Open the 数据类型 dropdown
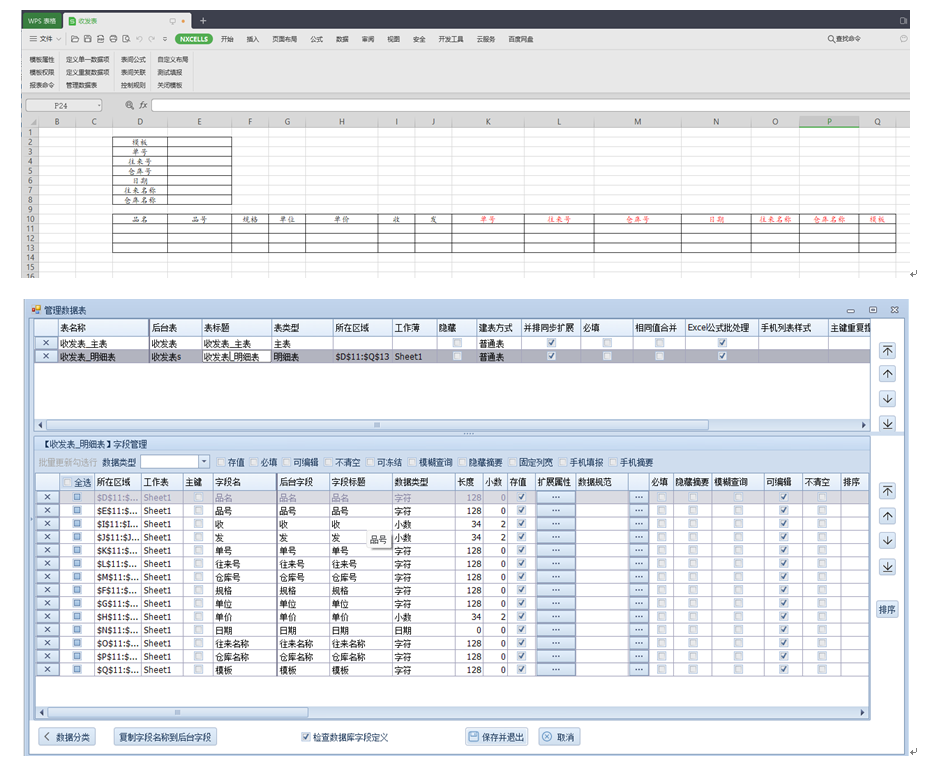 click(204, 462)
